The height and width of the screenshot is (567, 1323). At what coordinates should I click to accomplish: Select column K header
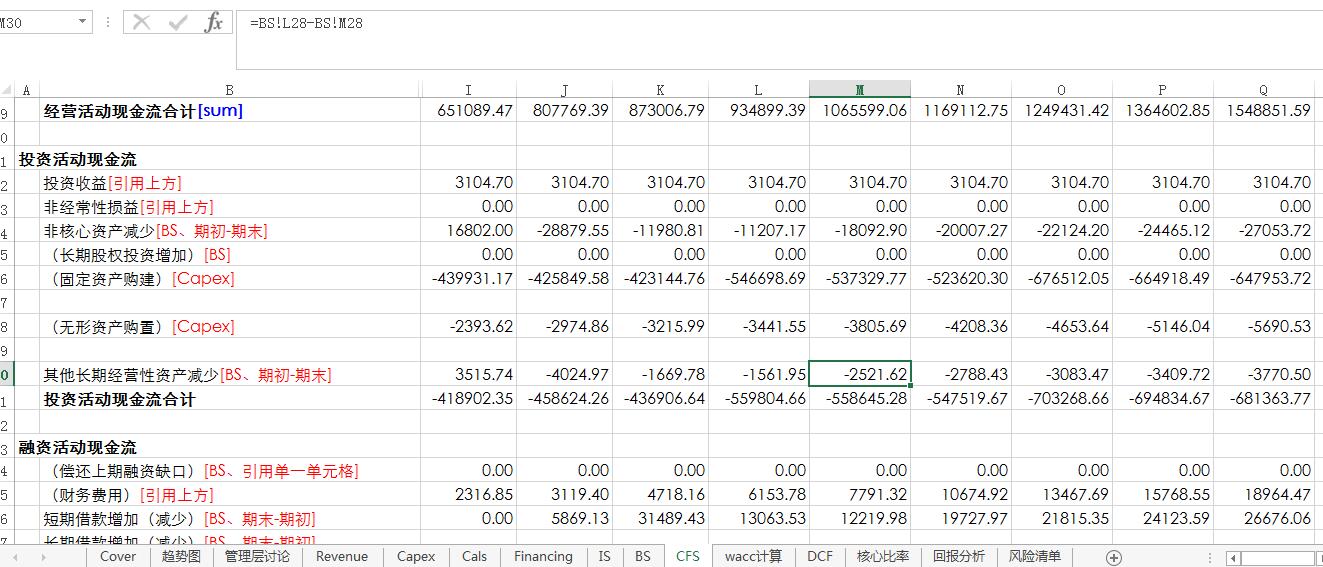pyautogui.click(x=661, y=90)
